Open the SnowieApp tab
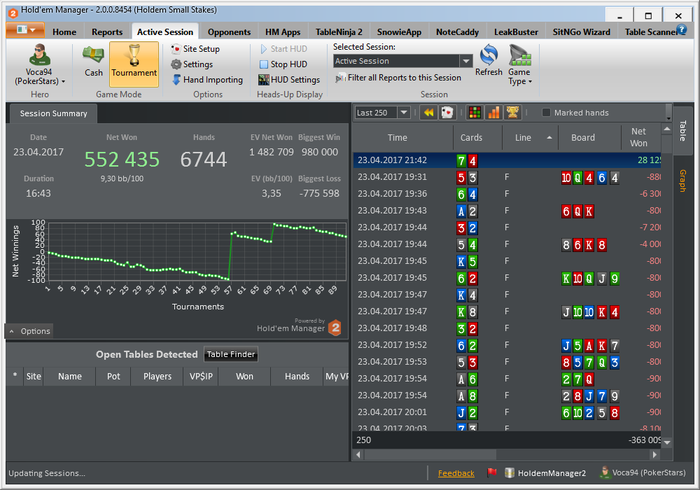The width and height of the screenshot is (700, 490). tap(399, 32)
